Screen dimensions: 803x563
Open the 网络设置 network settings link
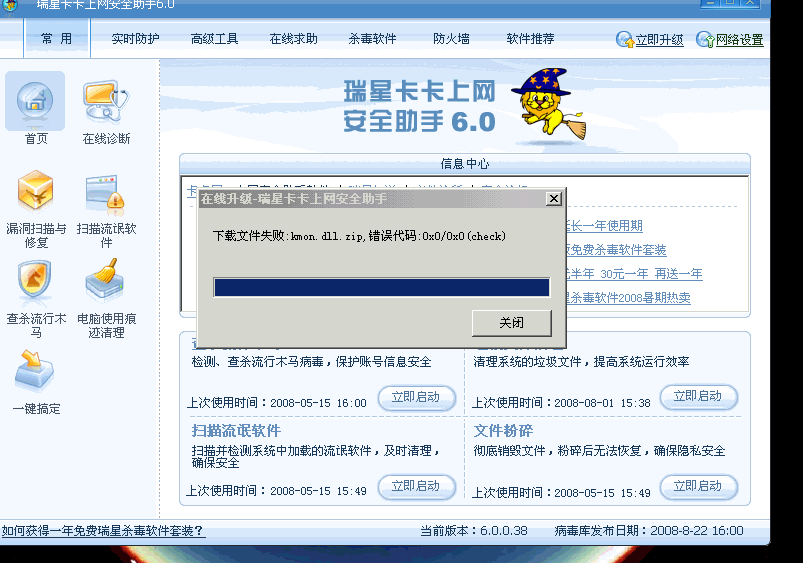[739, 40]
